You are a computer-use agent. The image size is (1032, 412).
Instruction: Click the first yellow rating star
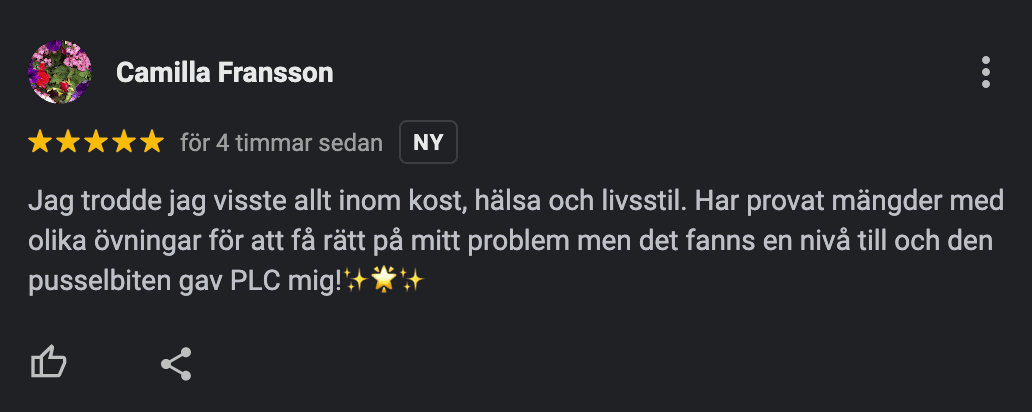[x=39, y=142]
